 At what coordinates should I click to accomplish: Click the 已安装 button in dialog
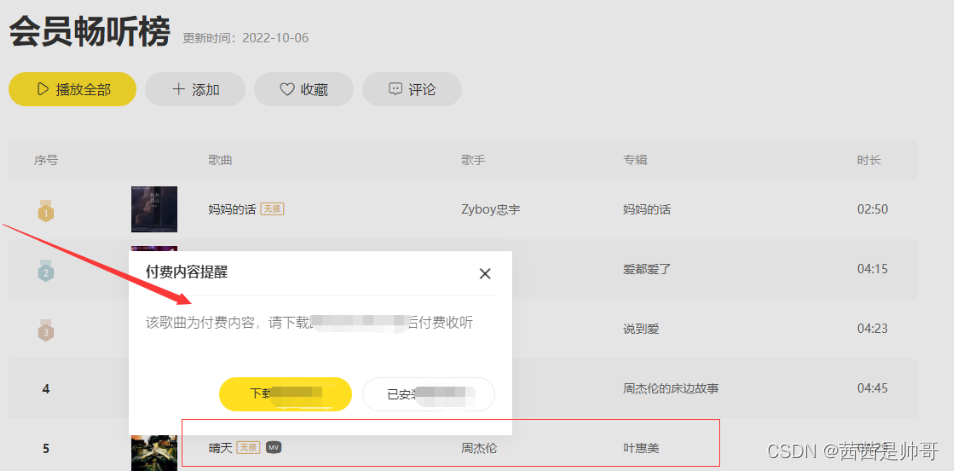(x=428, y=394)
